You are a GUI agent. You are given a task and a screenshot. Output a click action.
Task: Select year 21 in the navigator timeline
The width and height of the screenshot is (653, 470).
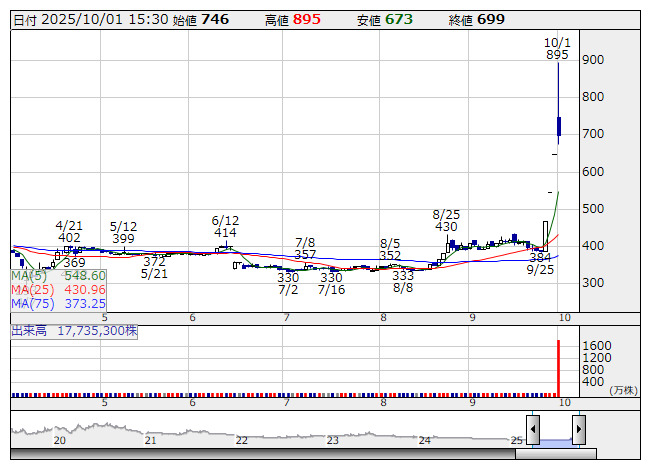click(150, 440)
